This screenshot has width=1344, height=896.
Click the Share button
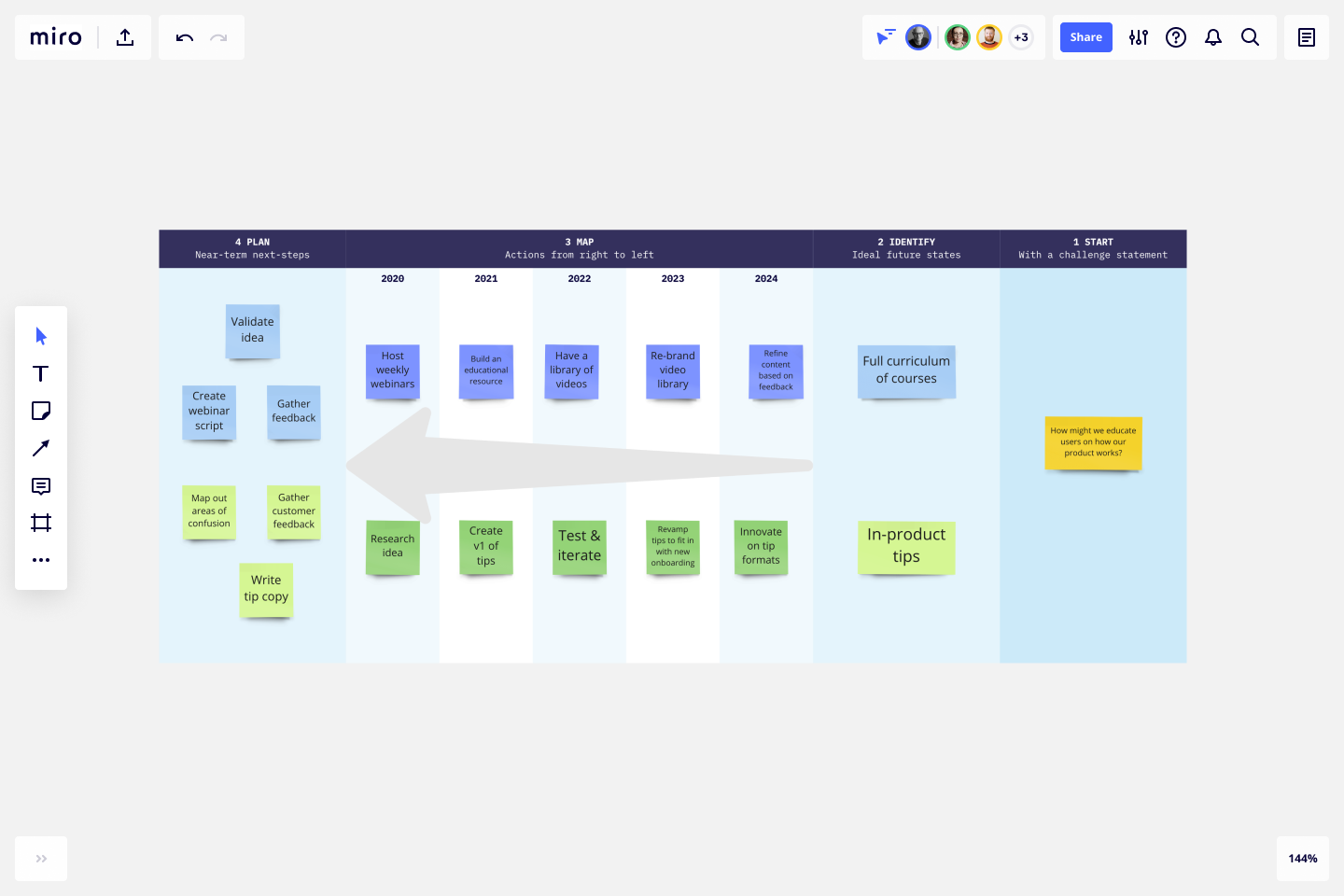[x=1085, y=37]
